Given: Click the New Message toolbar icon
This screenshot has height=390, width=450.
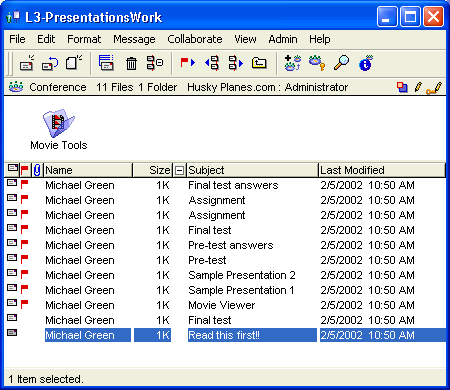Looking at the screenshot, I should [27, 63].
